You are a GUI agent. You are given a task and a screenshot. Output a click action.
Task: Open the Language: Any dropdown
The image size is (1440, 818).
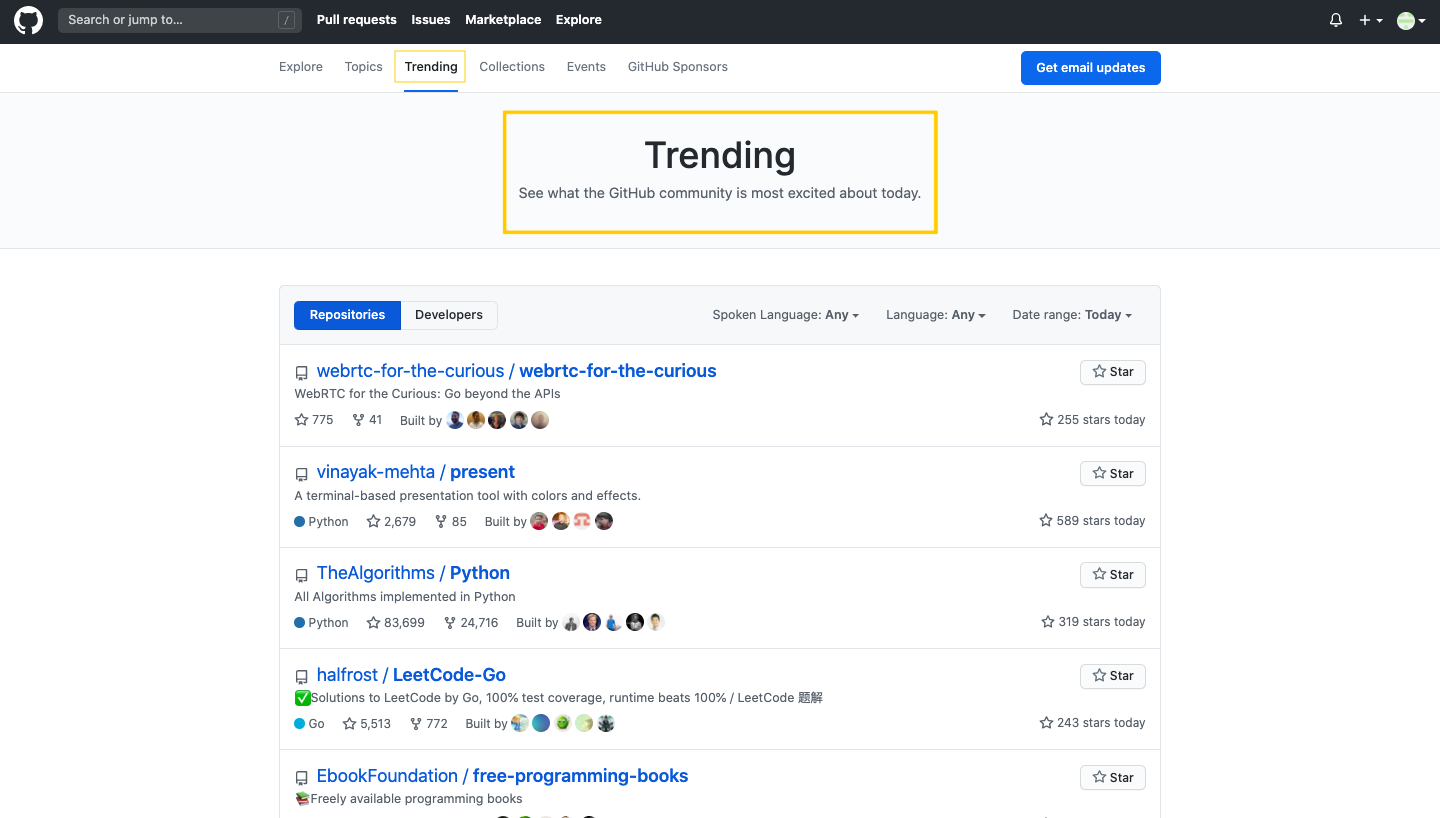[934, 315]
